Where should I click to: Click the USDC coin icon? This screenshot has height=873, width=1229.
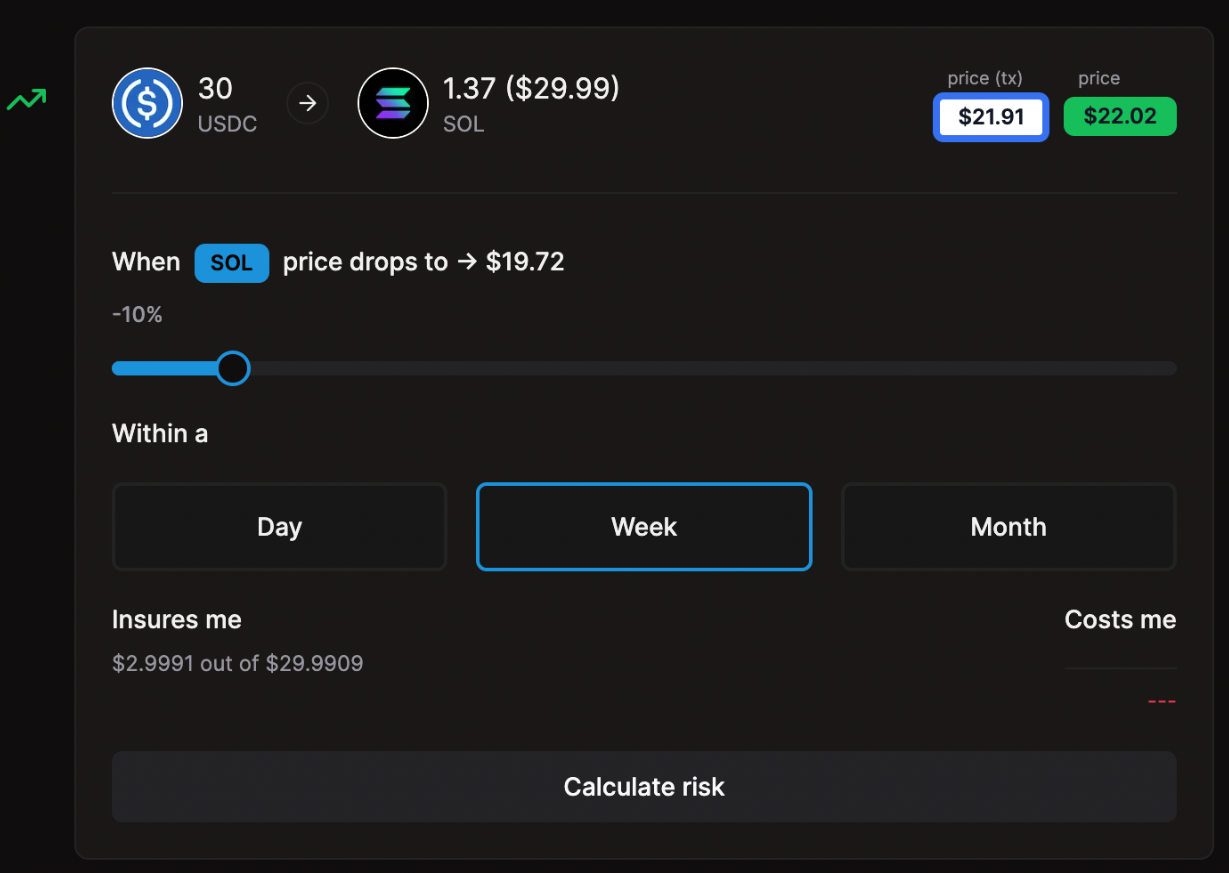pos(147,103)
